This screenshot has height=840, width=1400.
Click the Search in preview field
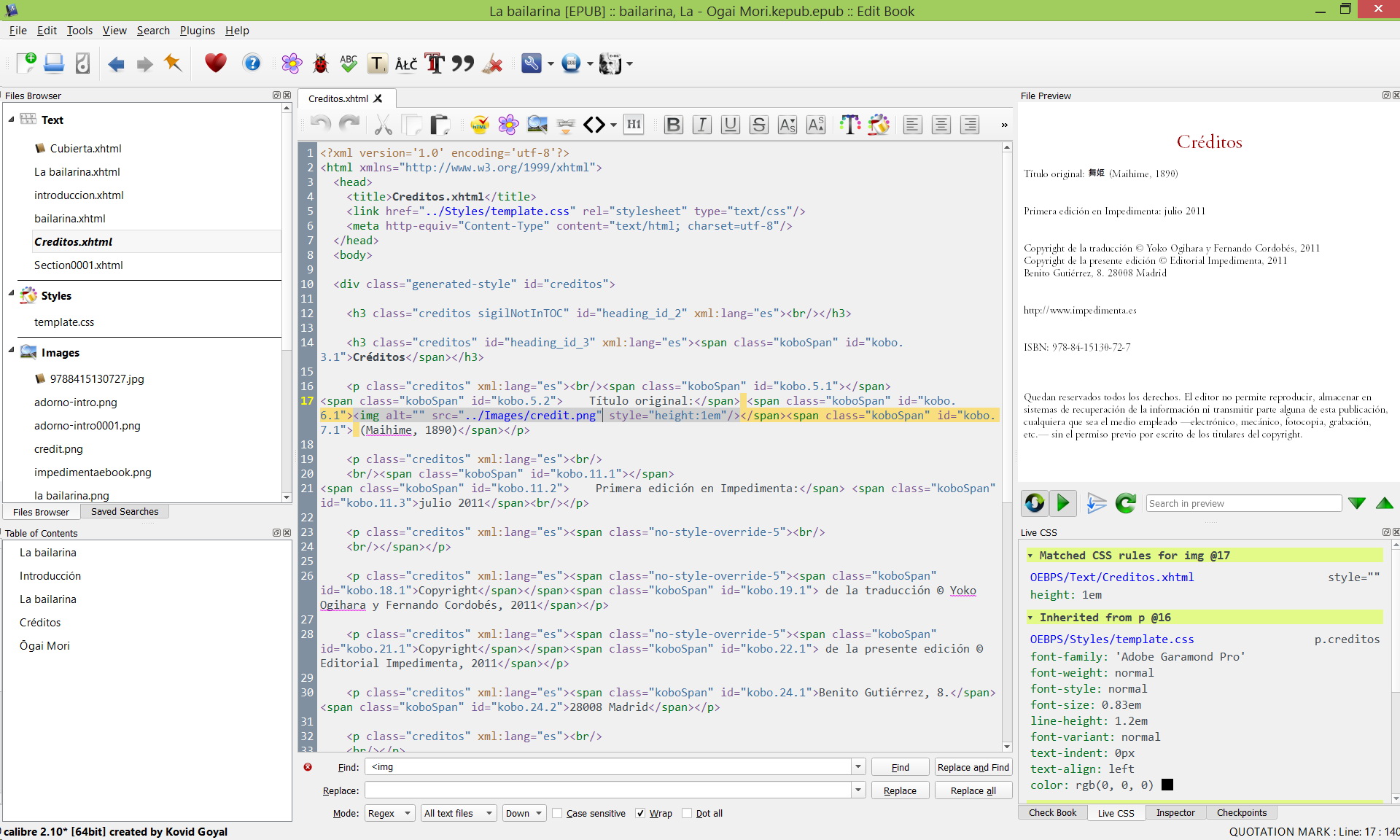pyautogui.click(x=1243, y=503)
